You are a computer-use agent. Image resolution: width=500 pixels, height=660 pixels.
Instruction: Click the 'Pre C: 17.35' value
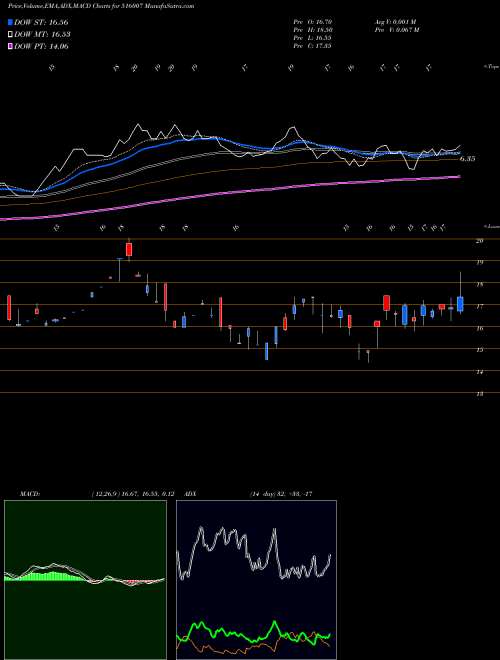point(312,46)
